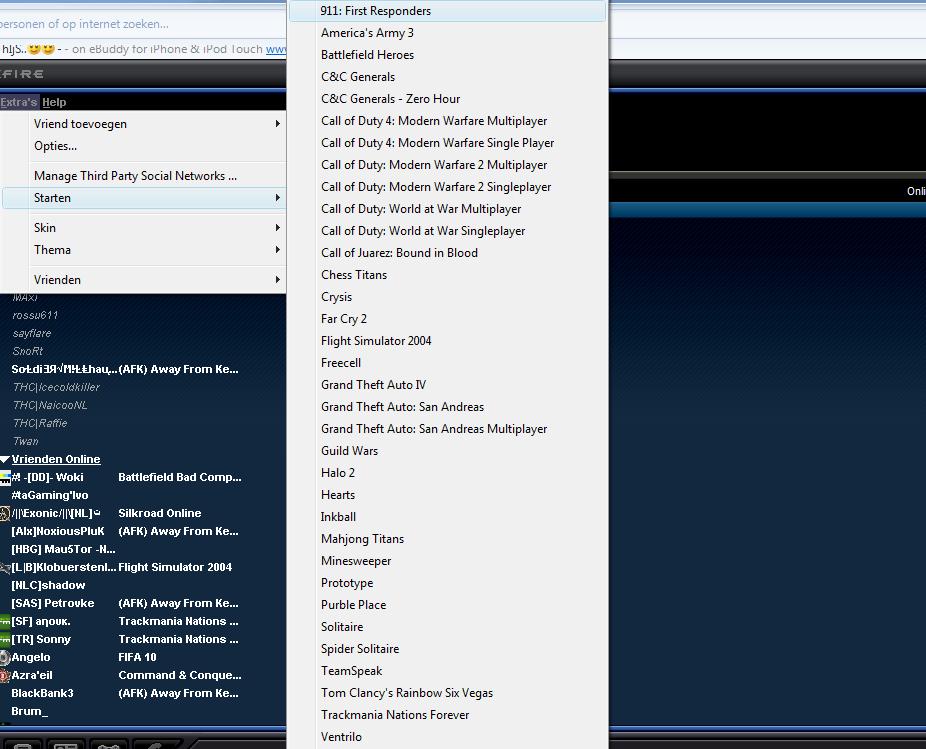Image resolution: width=926 pixels, height=749 pixels.
Task: Open the Skin submenu
Action: (144, 228)
